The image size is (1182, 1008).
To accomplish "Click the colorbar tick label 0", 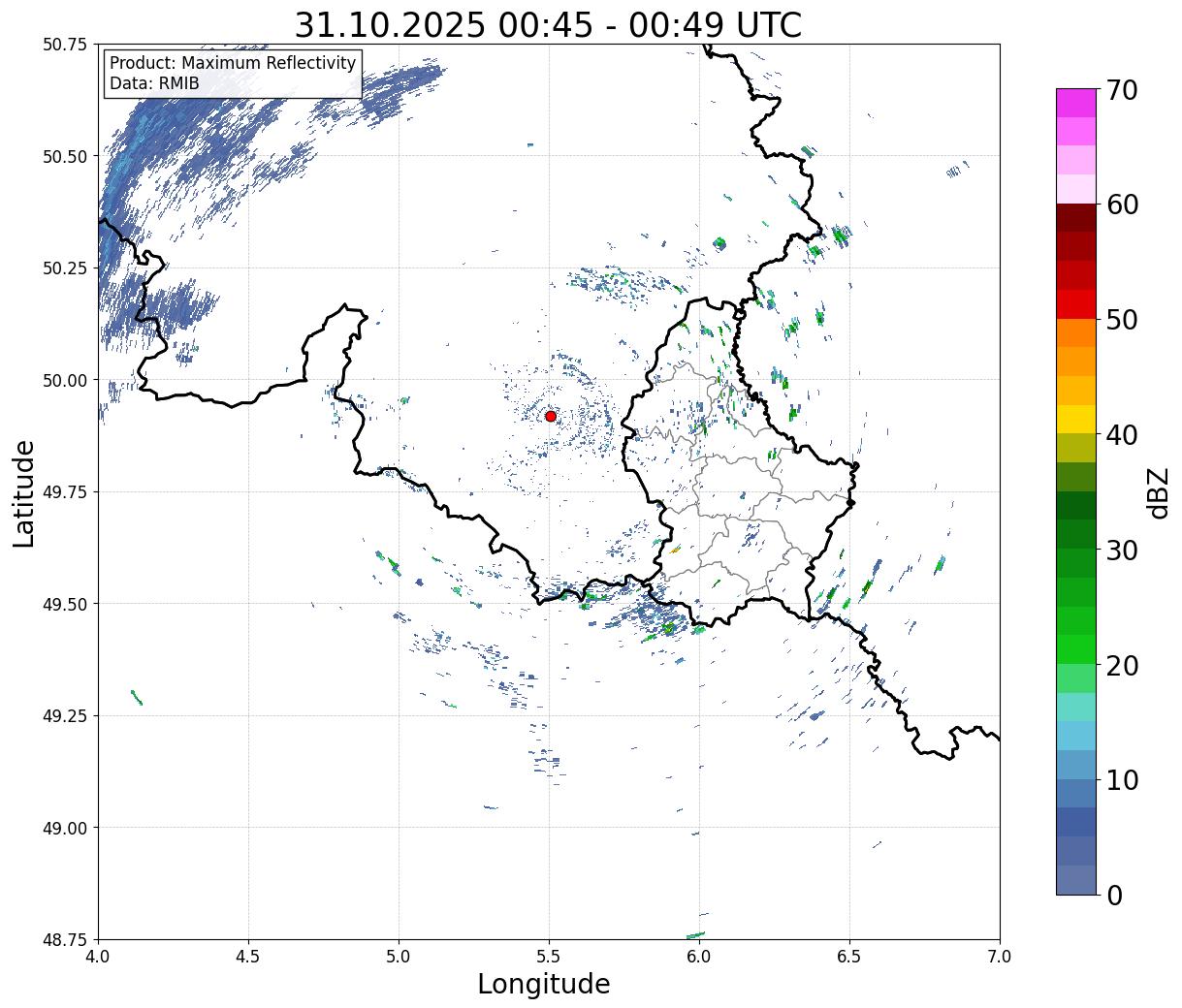I will click(1113, 895).
